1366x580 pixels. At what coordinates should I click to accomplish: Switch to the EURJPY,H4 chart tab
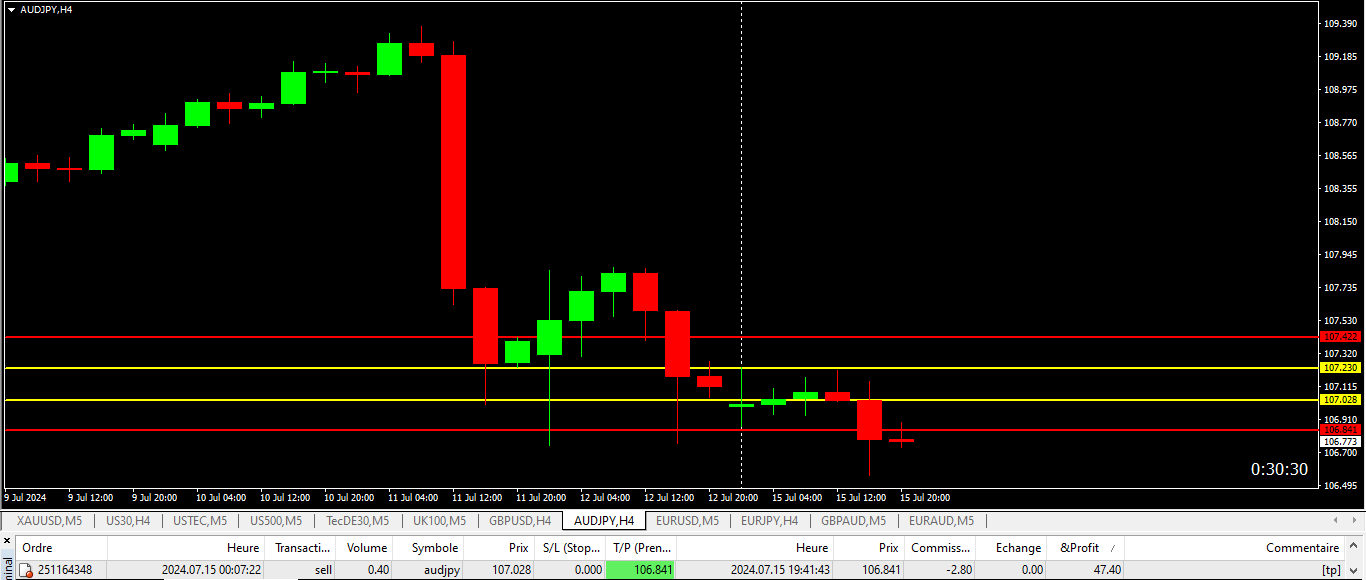pyautogui.click(x=769, y=521)
